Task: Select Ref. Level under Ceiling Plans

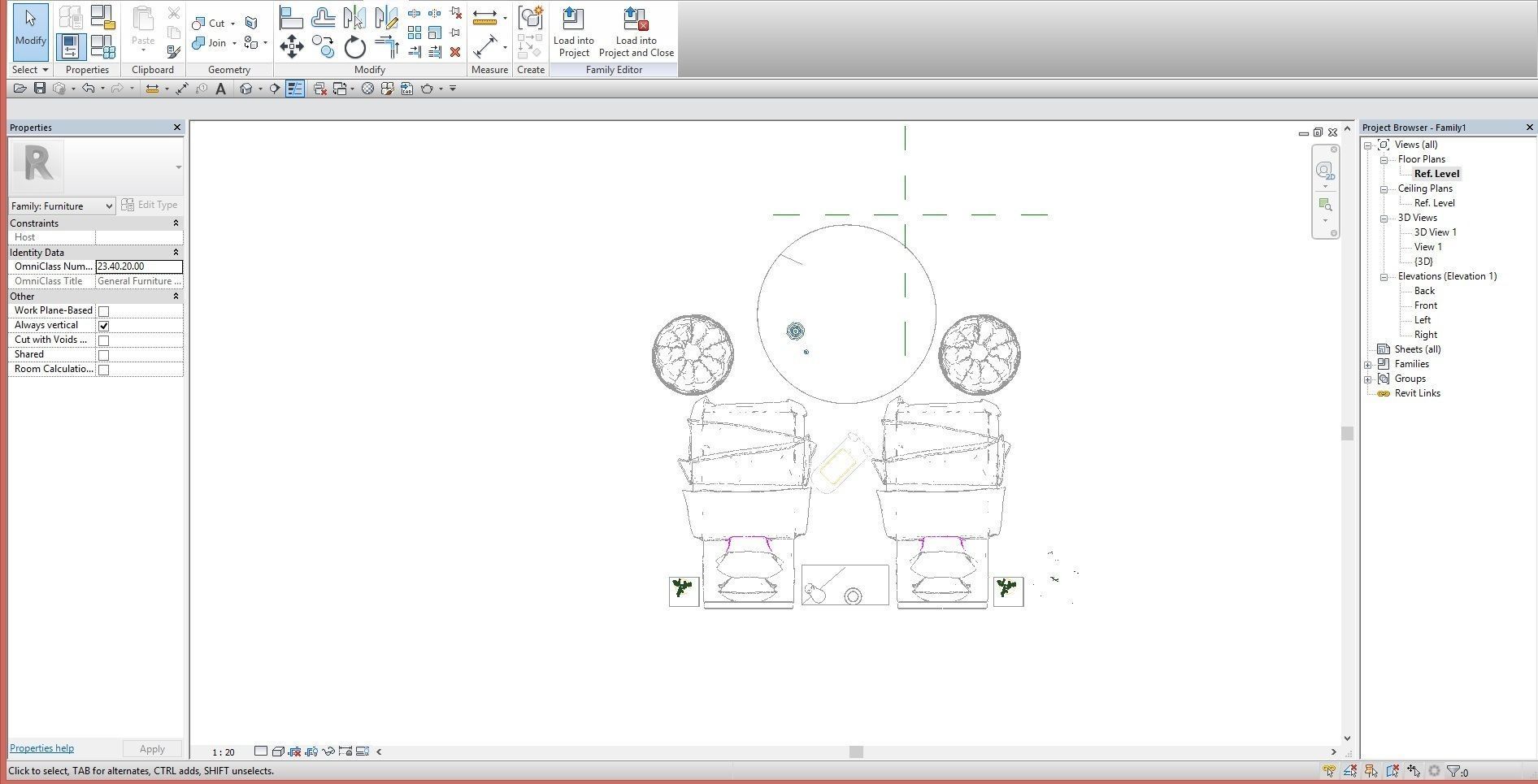Action: coord(1435,203)
